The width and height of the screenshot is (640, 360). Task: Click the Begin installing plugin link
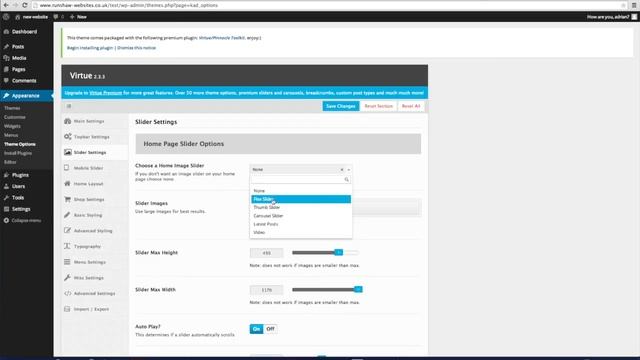point(90,48)
